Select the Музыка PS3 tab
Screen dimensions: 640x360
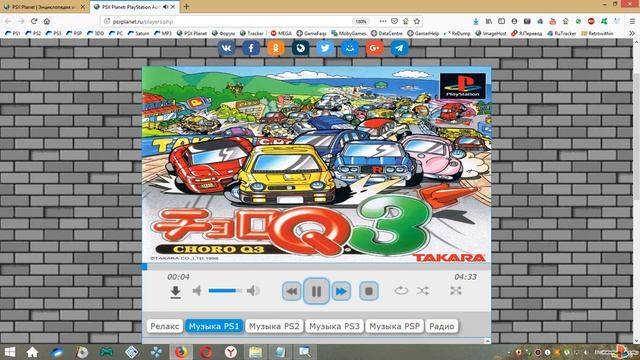tap(334, 326)
